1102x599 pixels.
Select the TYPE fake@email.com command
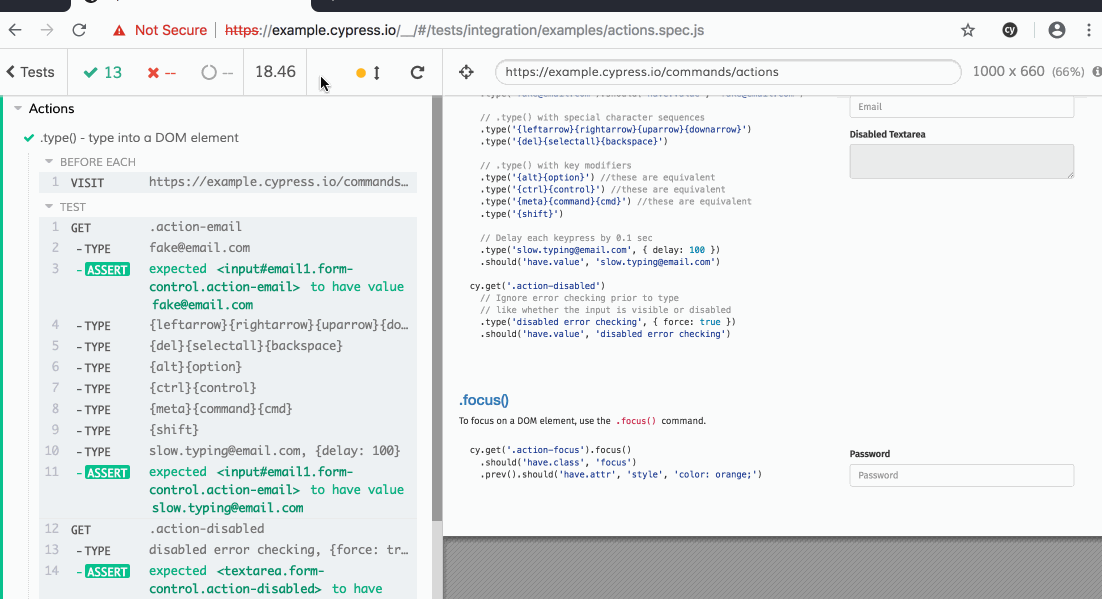pyautogui.click(x=228, y=248)
